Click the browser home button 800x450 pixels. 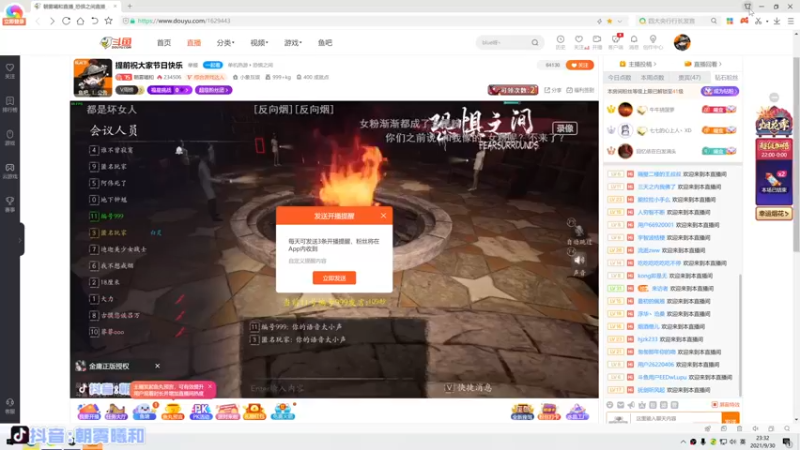point(80,21)
